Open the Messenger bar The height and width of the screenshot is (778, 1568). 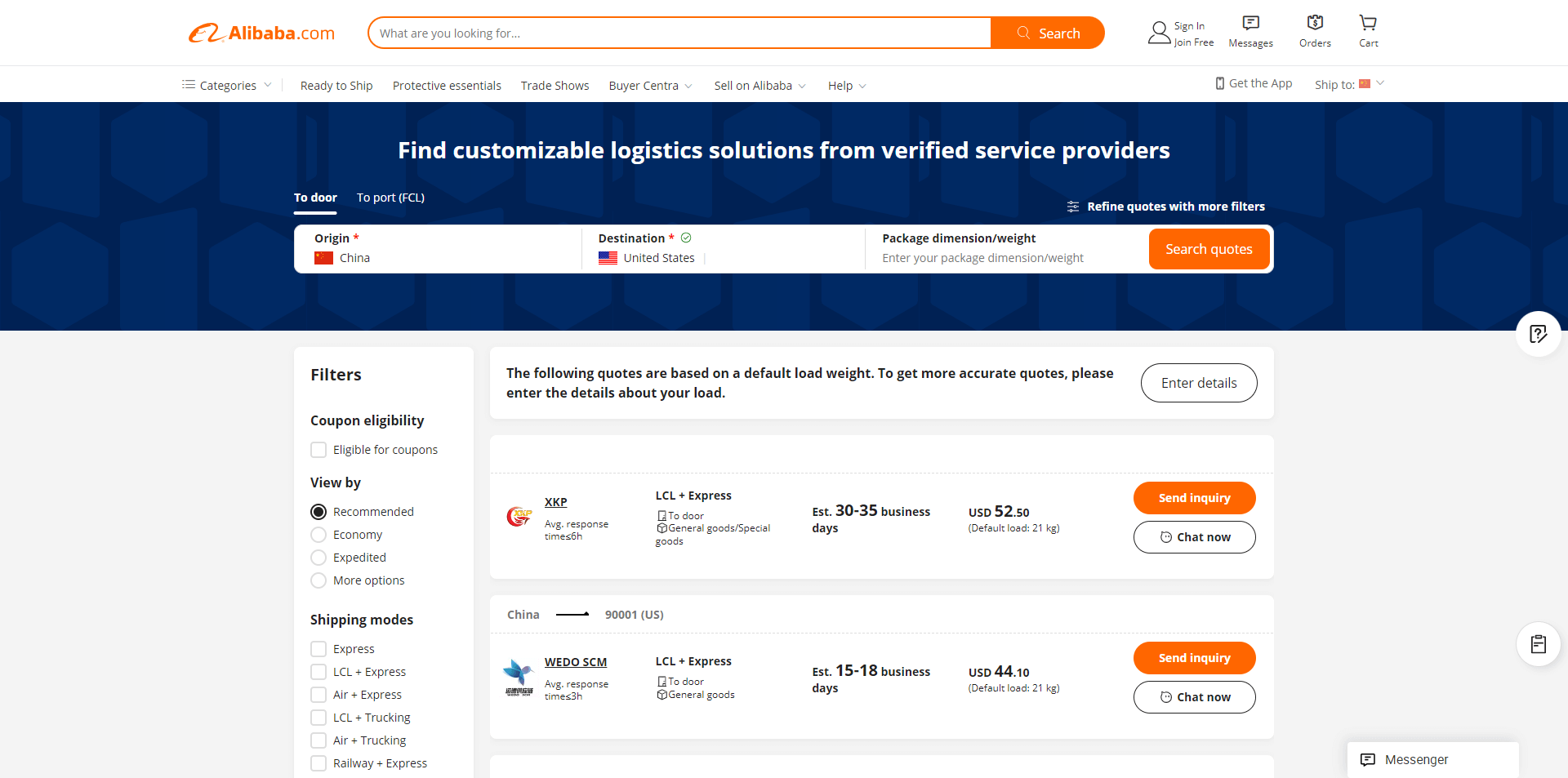point(1432,760)
